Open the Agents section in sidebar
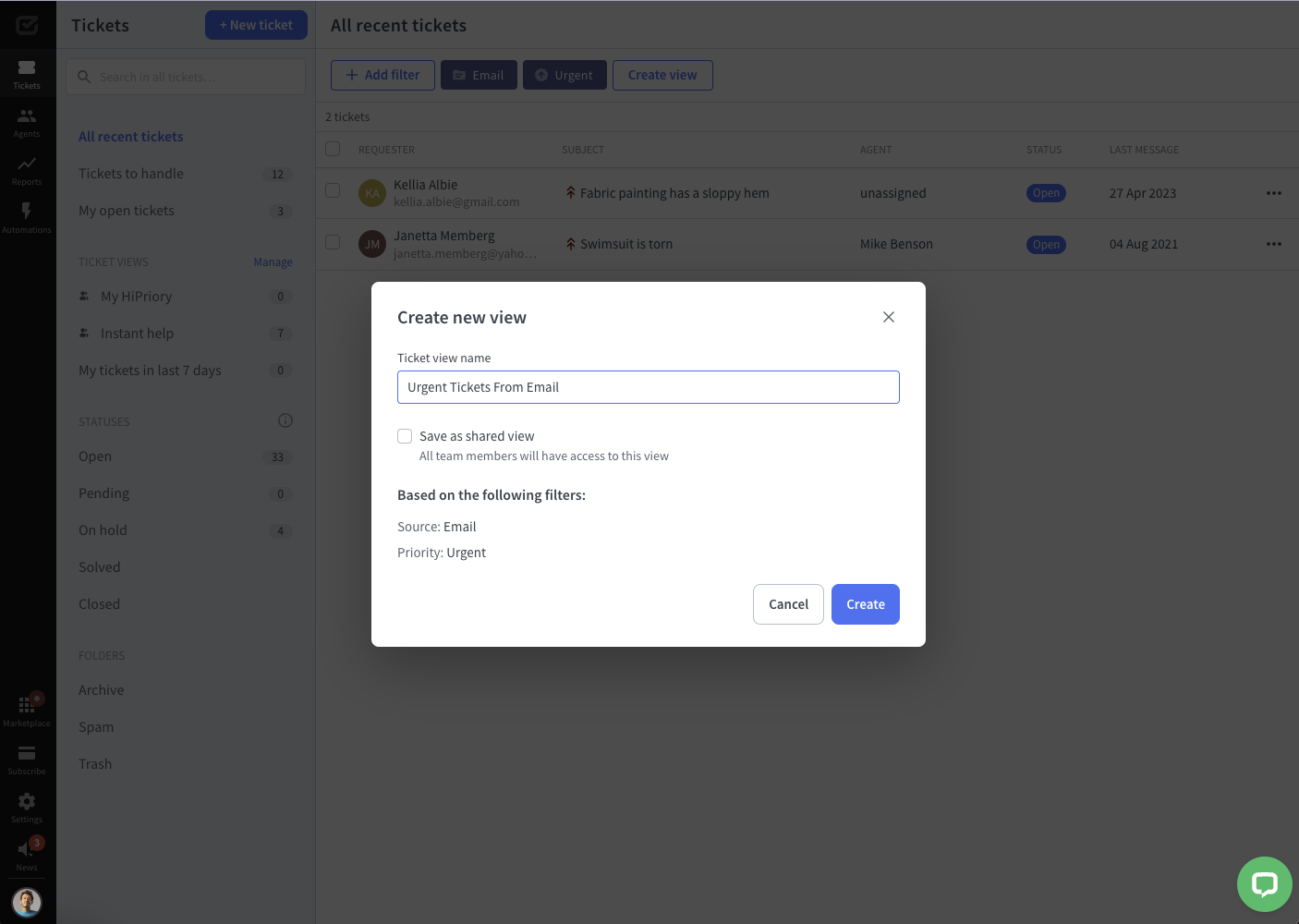Image resolution: width=1299 pixels, height=924 pixels. [x=27, y=121]
